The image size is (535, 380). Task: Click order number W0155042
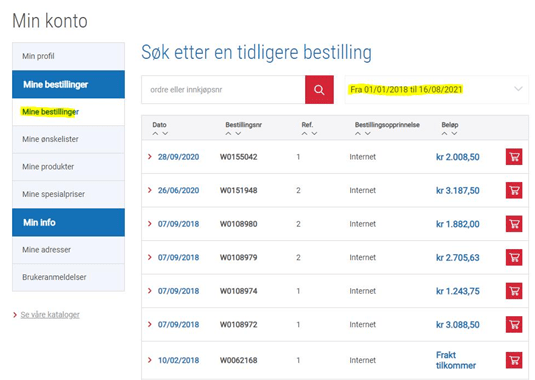coord(238,157)
